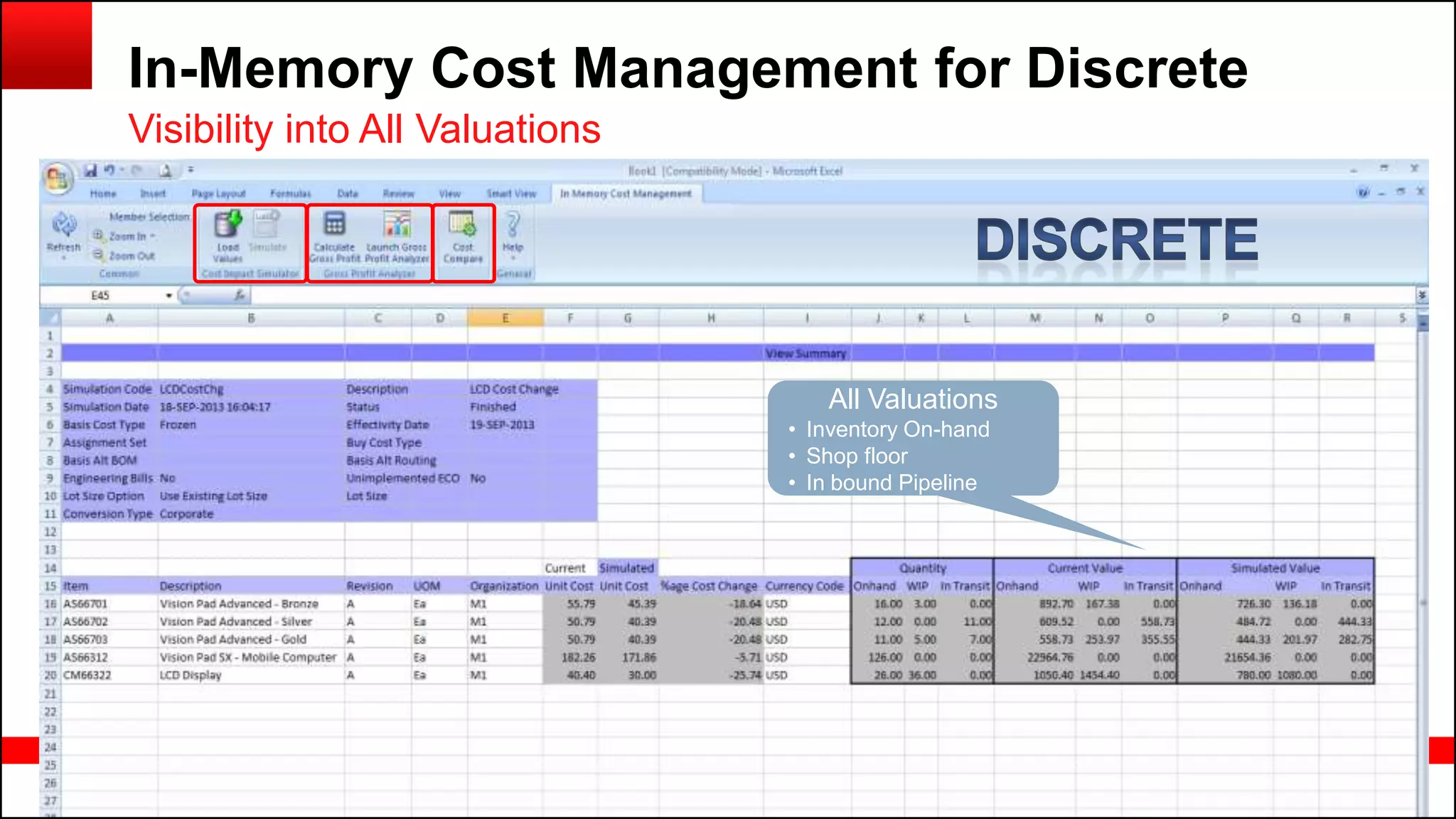Viewport: 1456px width, 819px height.
Task: Click the print preview icon in quick access
Action: (165, 171)
